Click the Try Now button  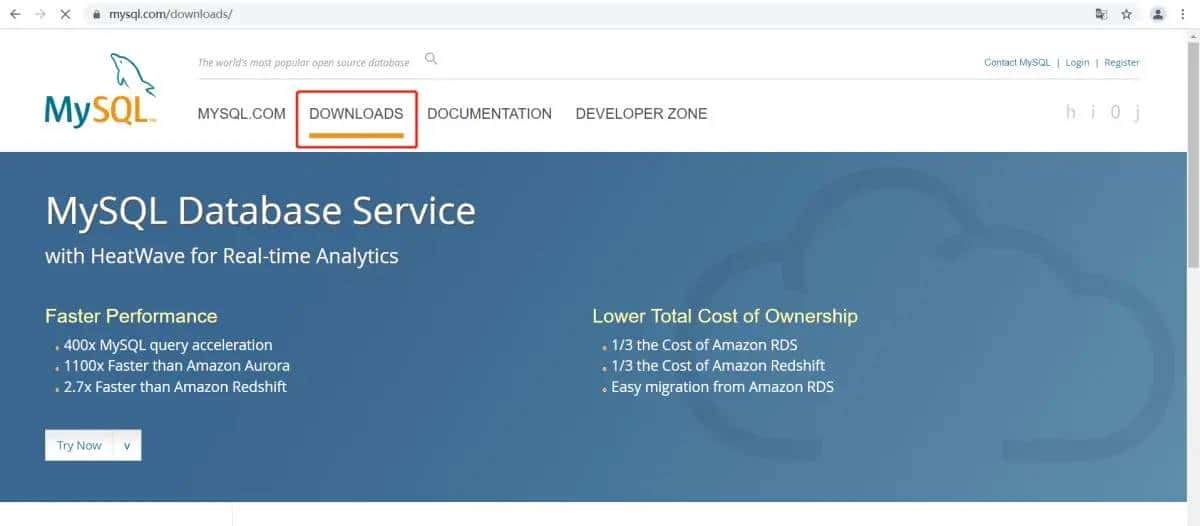point(79,445)
